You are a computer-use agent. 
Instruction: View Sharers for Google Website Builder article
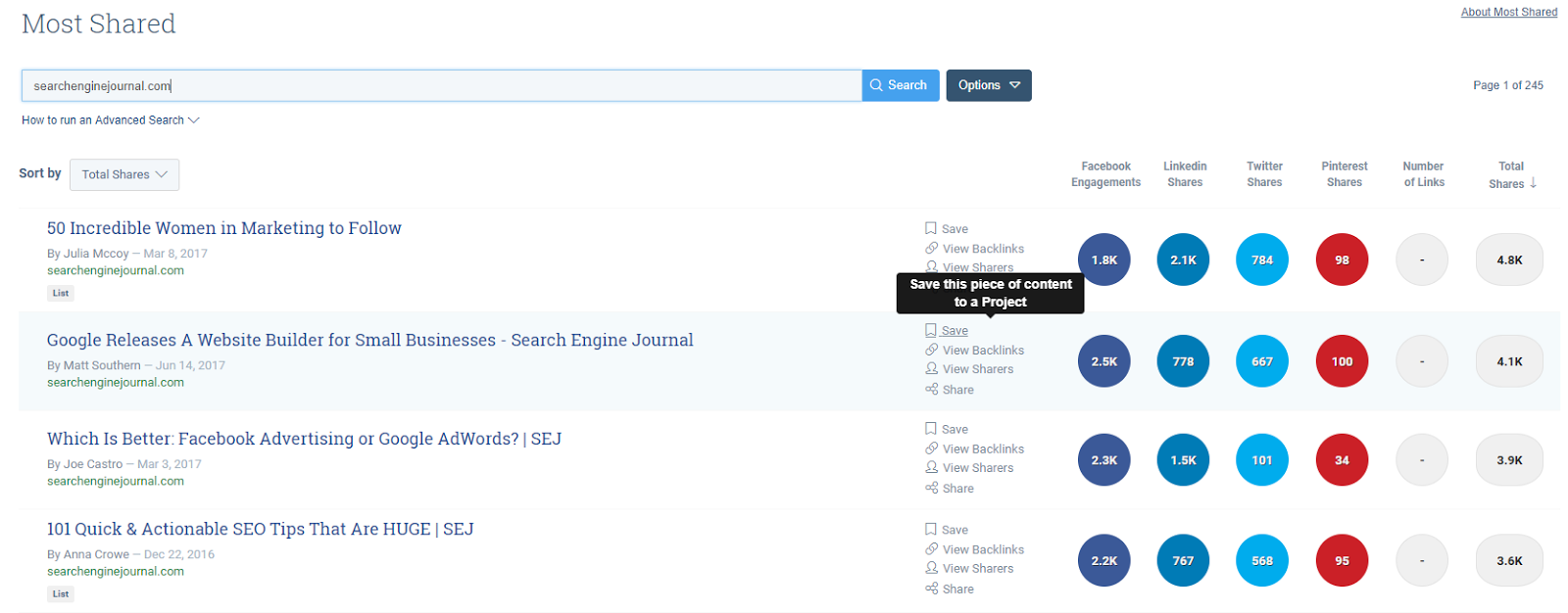[970, 369]
